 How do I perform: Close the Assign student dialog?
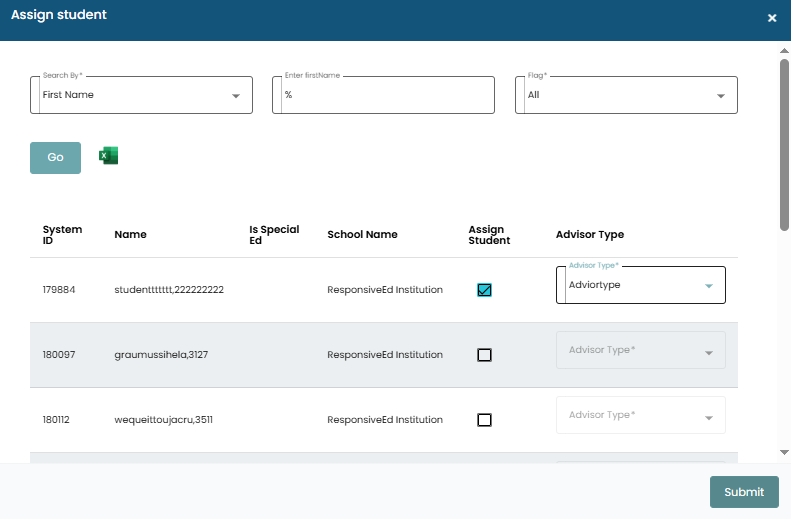click(771, 18)
